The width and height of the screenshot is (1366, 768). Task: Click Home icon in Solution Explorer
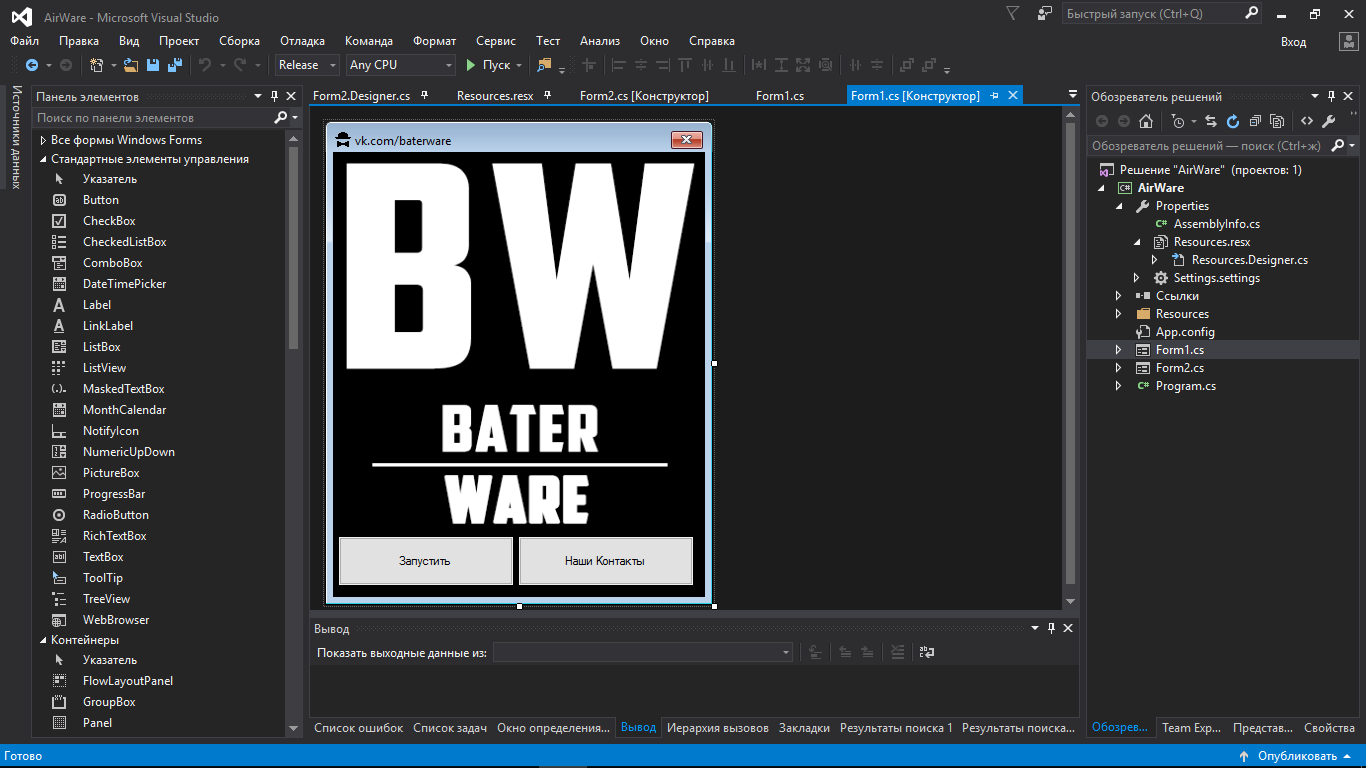tap(1146, 121)
